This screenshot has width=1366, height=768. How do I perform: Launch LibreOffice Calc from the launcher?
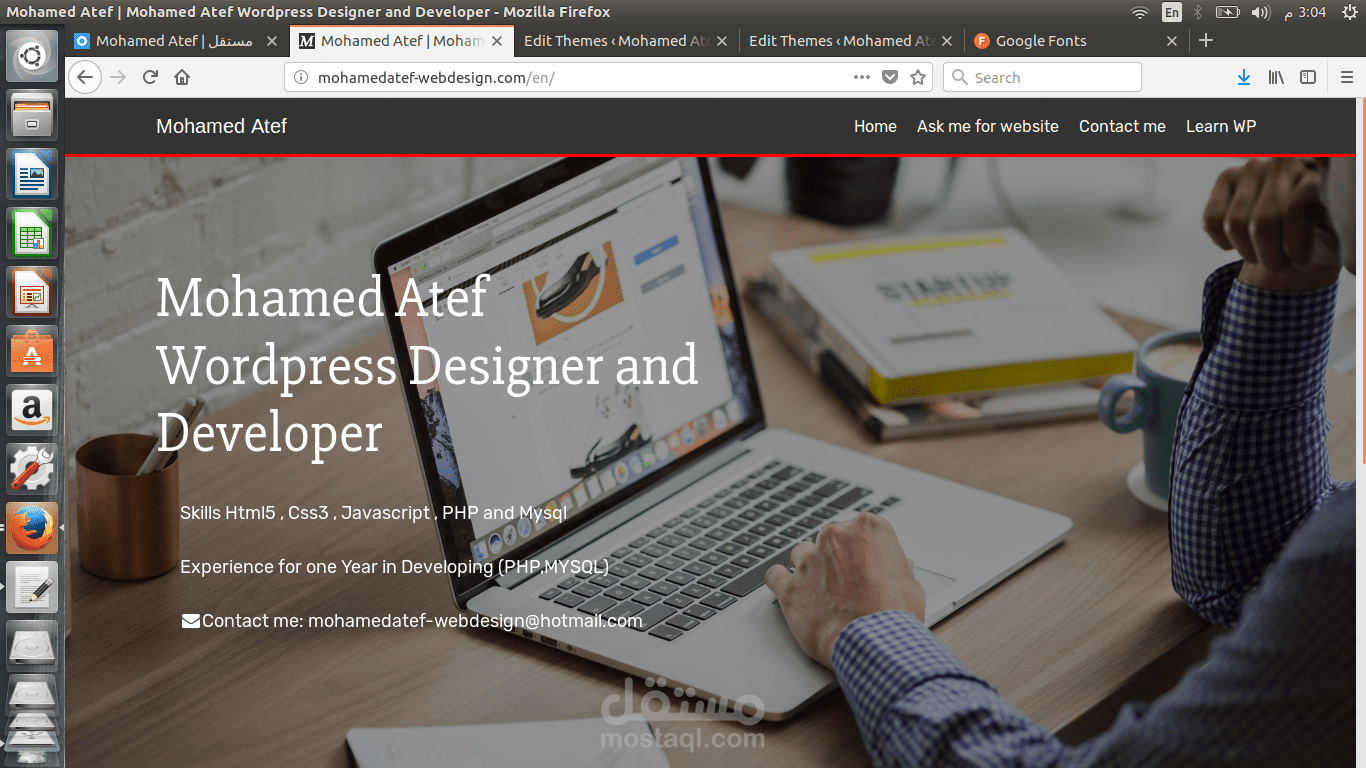pos(32,234)
